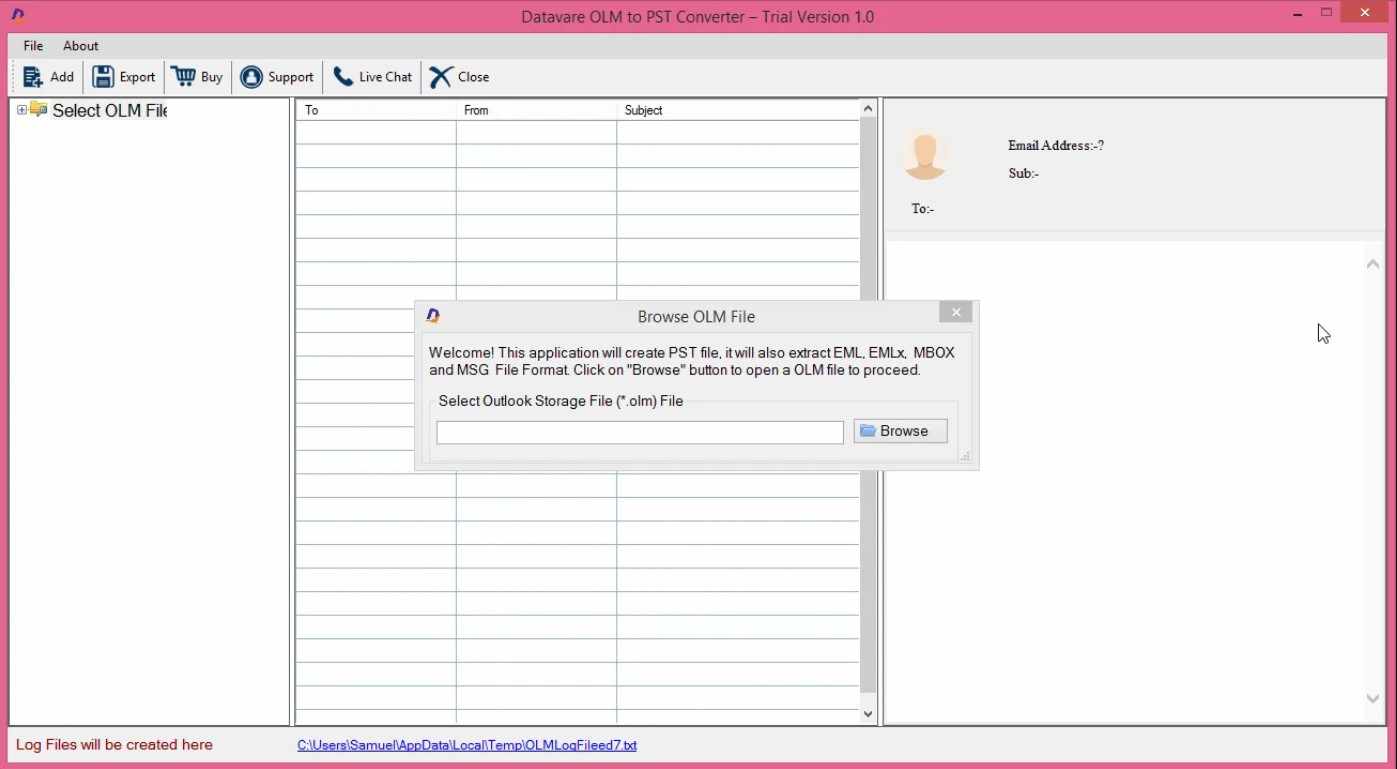Close the Browse OLM File dialog

tap(956, 313)
